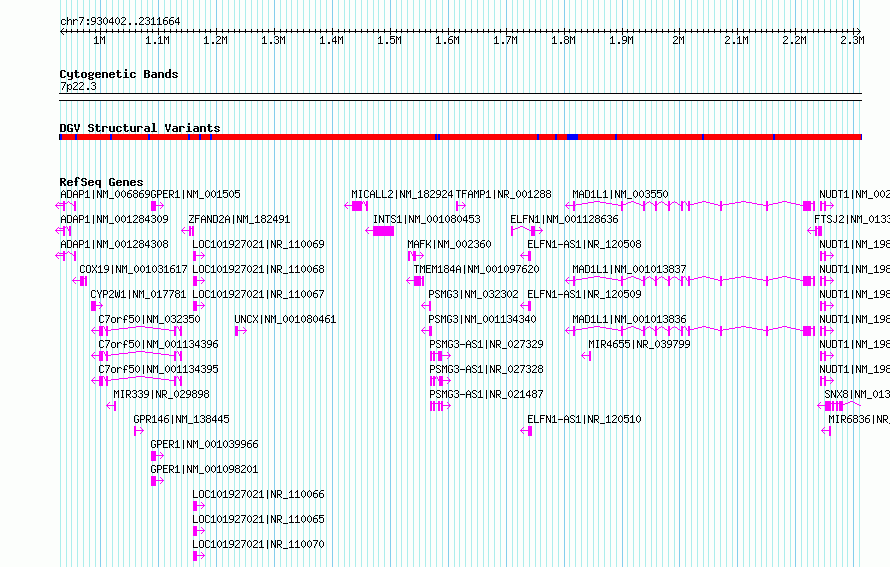
Task: Select GPER1|NM_001039966 transcript label
Action: coord(204,444)
